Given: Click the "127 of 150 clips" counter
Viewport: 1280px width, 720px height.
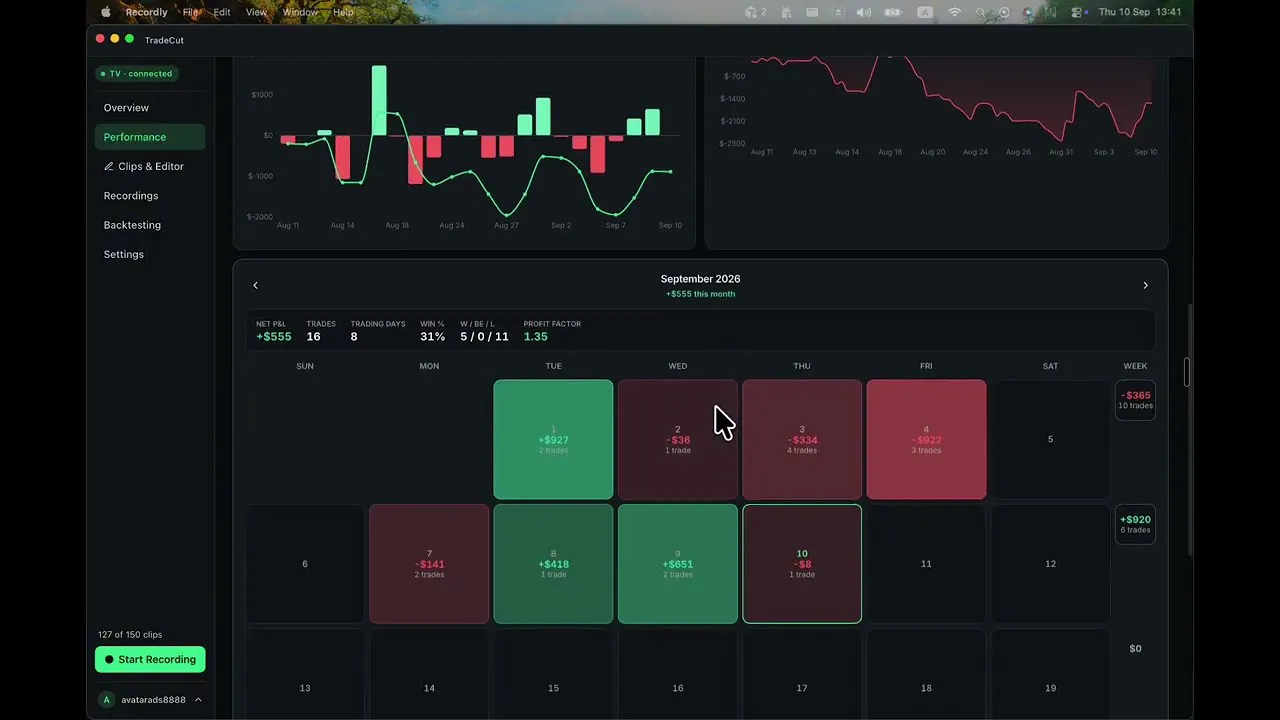Looking at the screenshot, I should click(130, 635).
